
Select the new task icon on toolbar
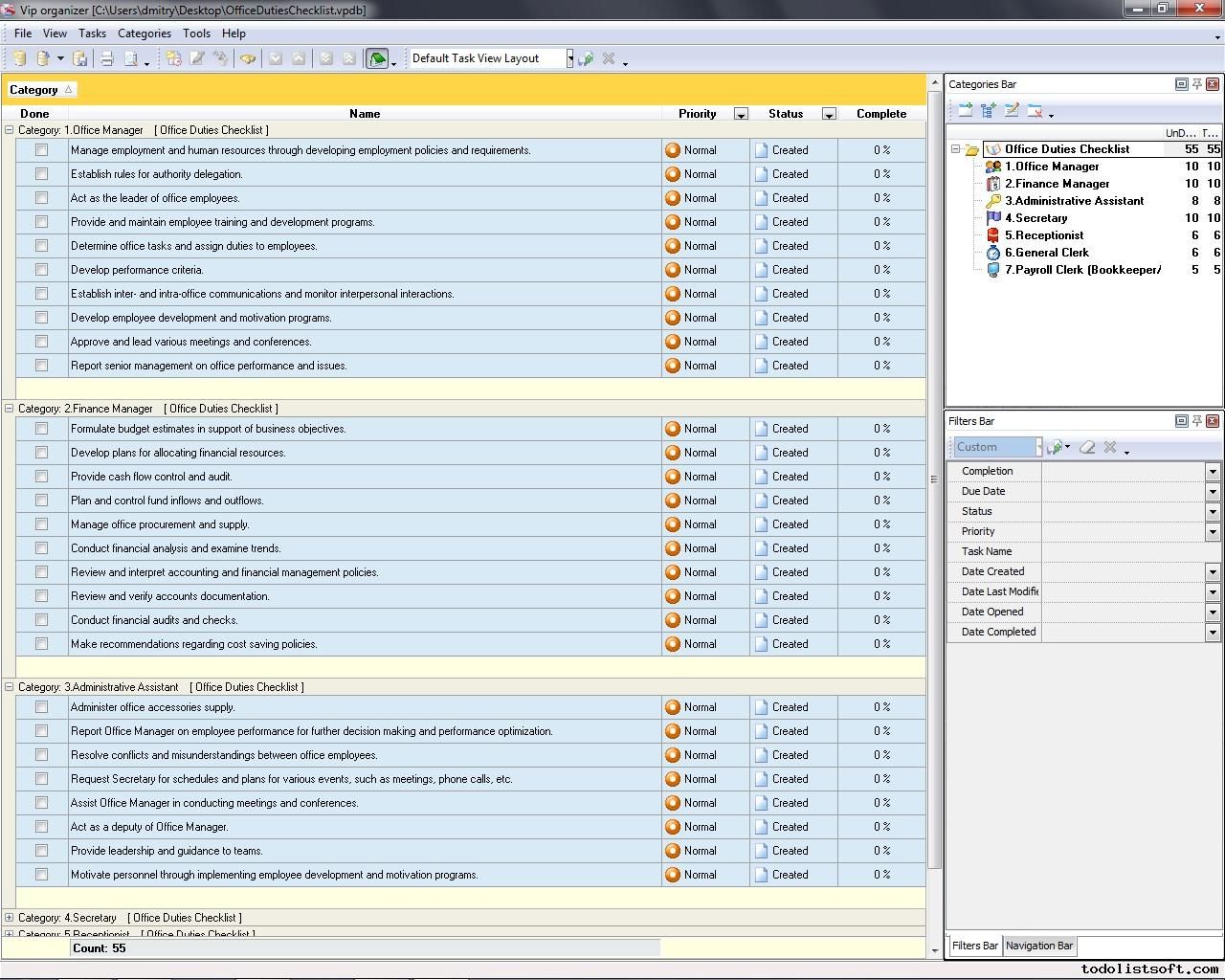click(x=174, y=57)
